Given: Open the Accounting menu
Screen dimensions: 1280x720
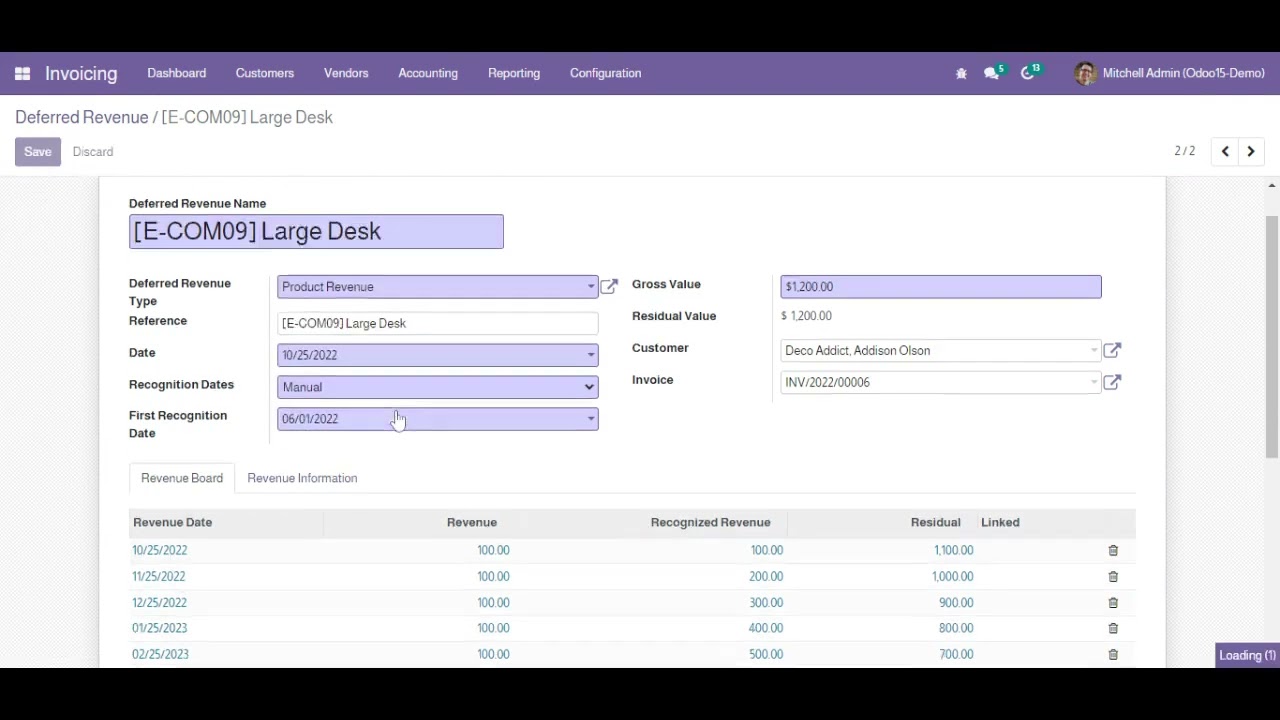Looking at the screenshot, I should point(428,73).
